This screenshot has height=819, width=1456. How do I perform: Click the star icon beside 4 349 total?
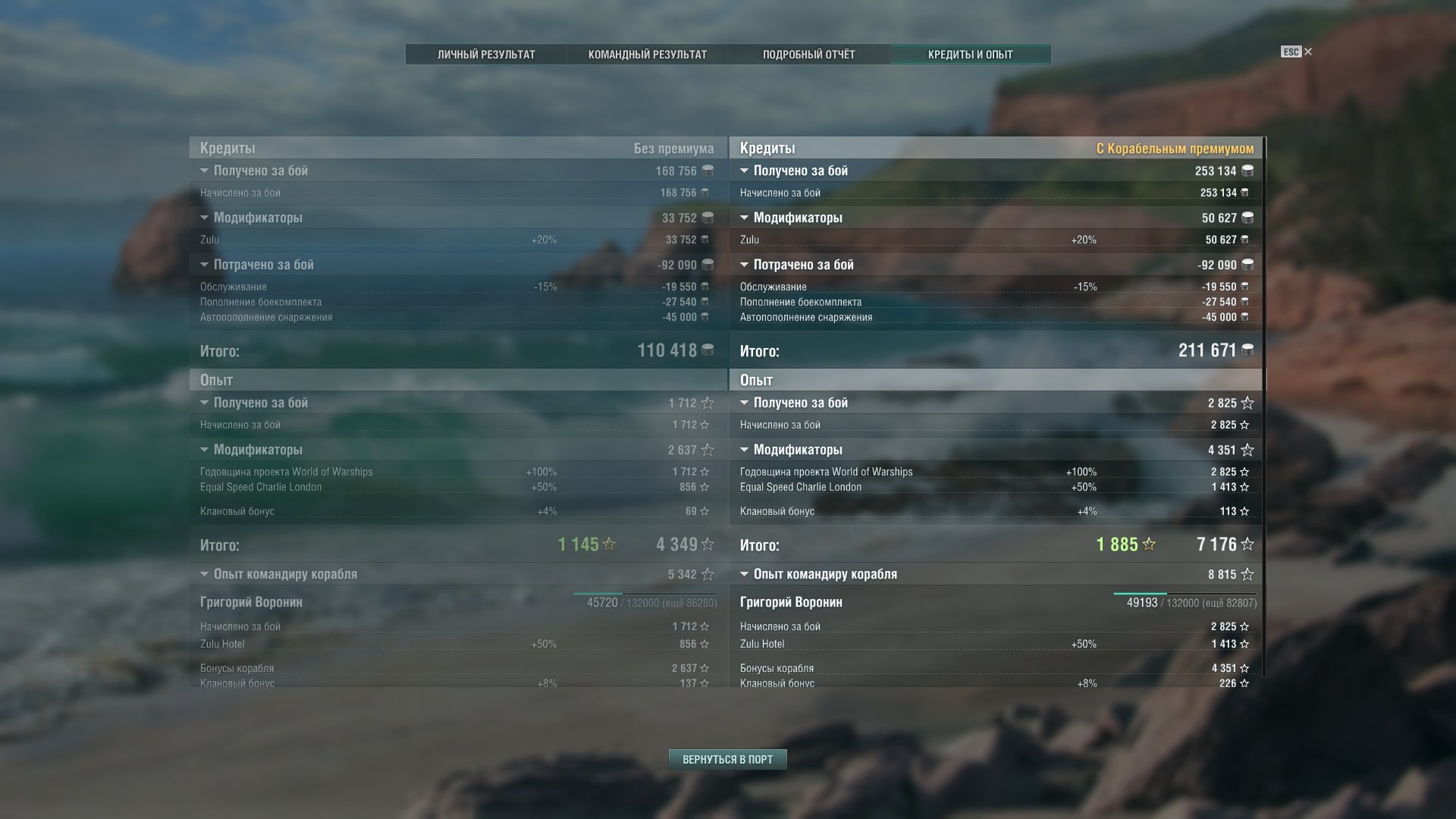(x=708, y=544)
